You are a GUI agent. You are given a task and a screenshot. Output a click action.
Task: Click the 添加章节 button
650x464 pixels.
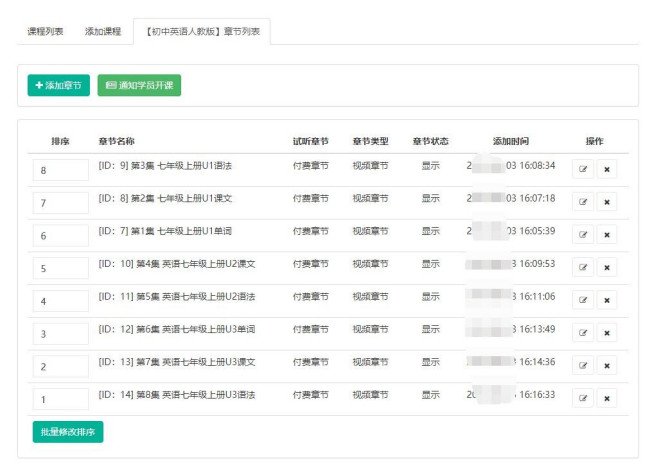(58, 85)
